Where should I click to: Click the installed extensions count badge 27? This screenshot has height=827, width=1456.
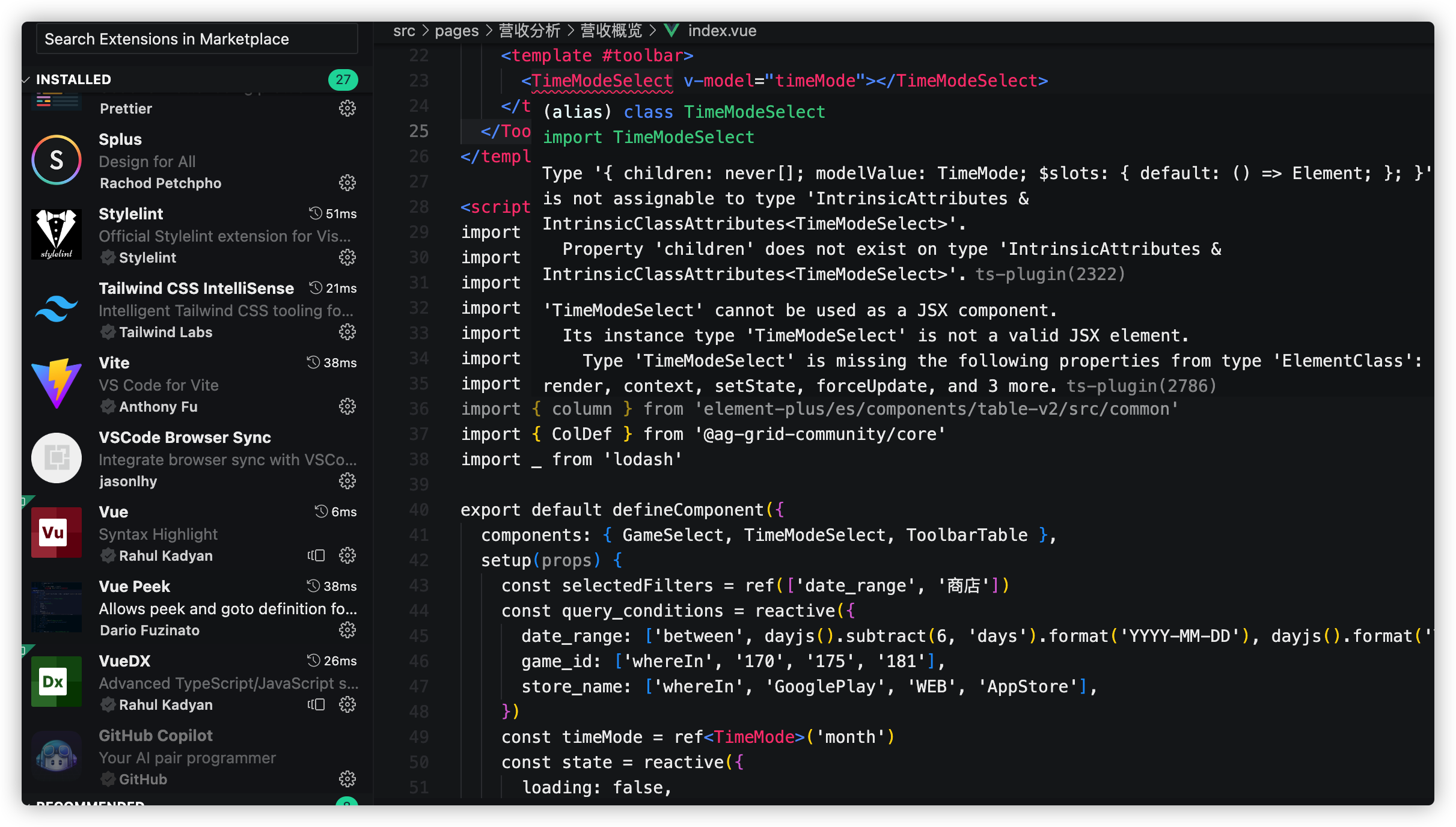(343, 79)
